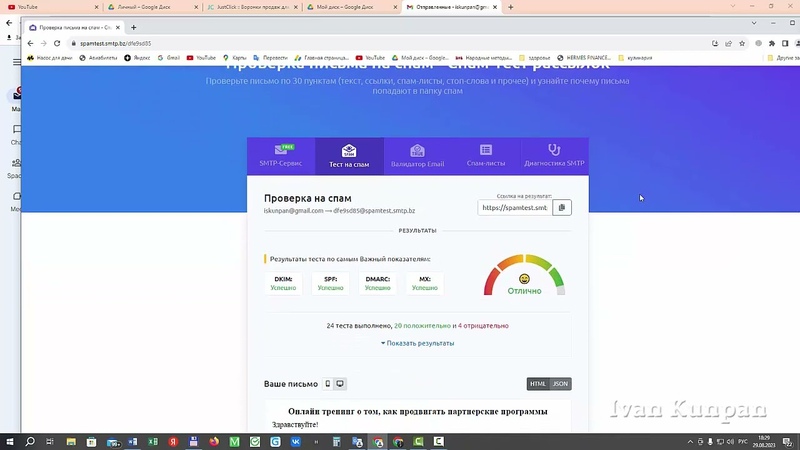Open the Спам-листы tab
The width and height of the screenshot is (800, 450).
point(486,155)
